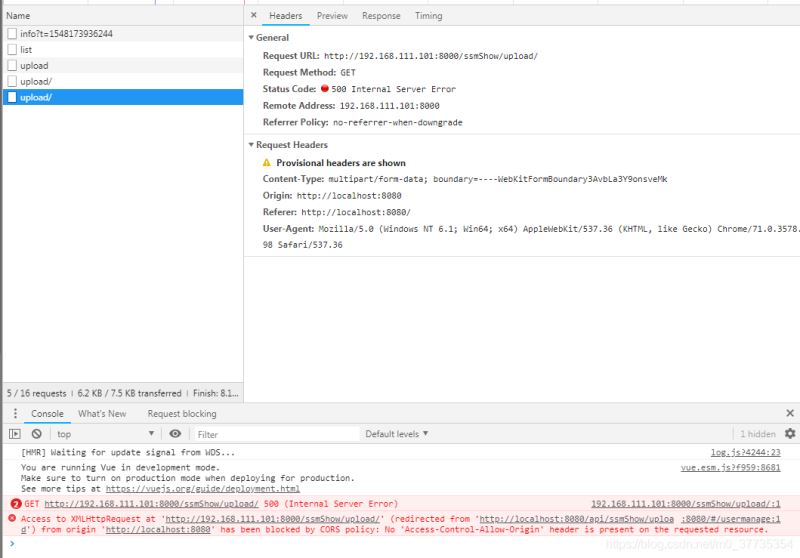Open the :8080/#/usermanage:1 source link
Image resolution: width=800 pixels, height=558 pixels.
(x=731, y=519)
